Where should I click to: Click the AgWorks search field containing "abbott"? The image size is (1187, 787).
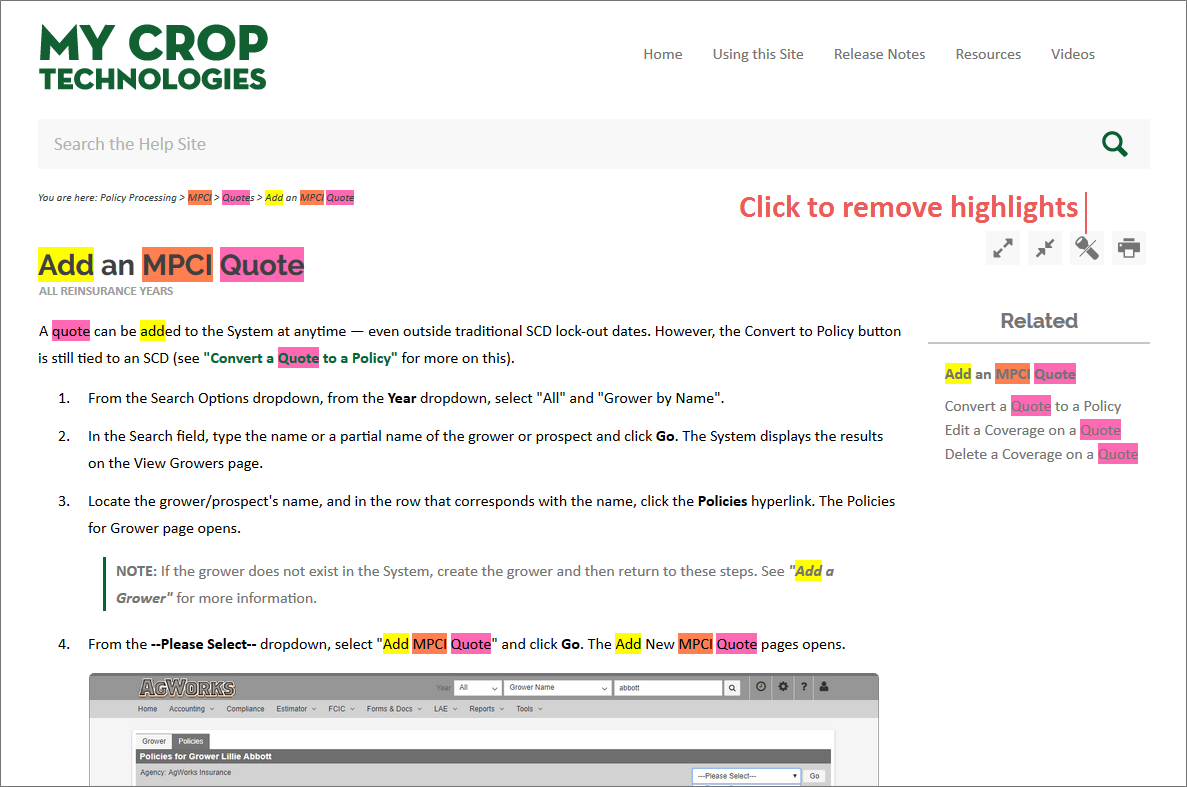click(668, 688)
